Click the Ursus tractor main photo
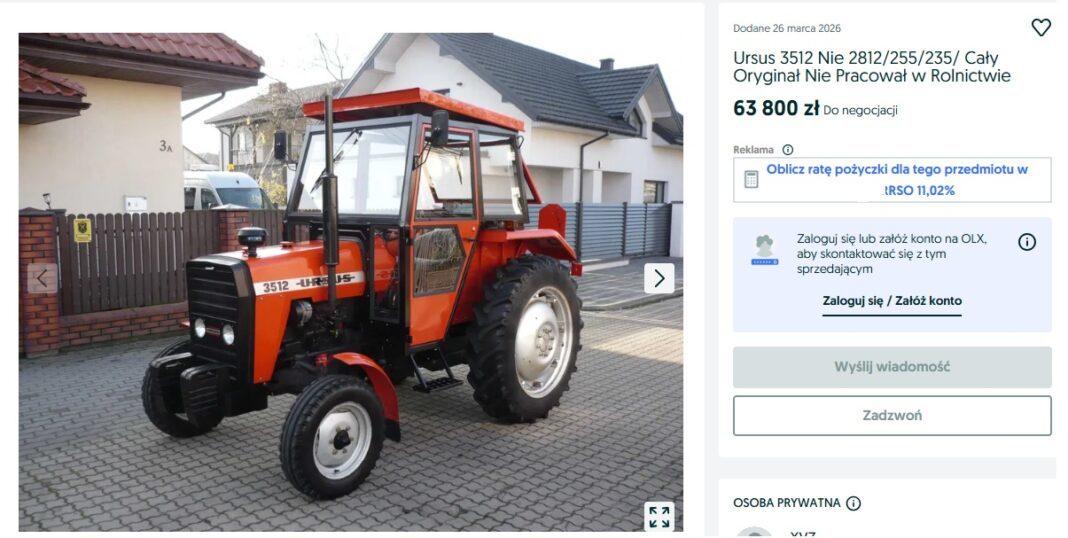Image resolution: width=1068 pixels, height=538 pixels. pos(350,282)
